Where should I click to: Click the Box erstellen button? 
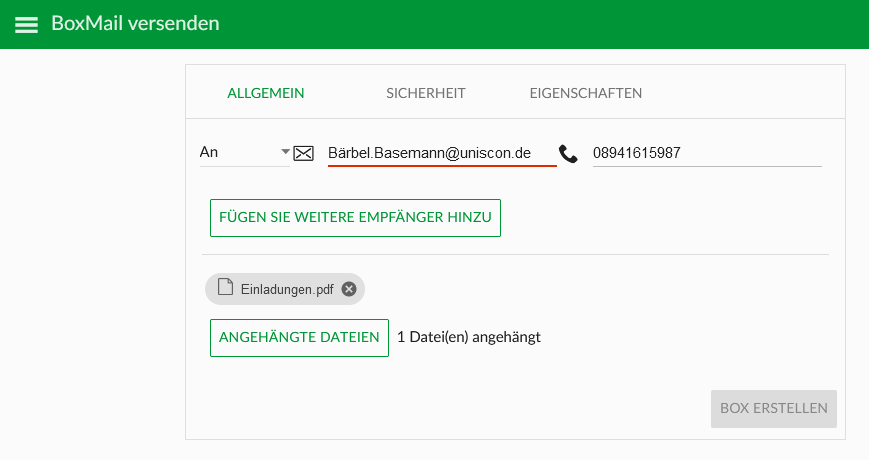pos(774,408)
